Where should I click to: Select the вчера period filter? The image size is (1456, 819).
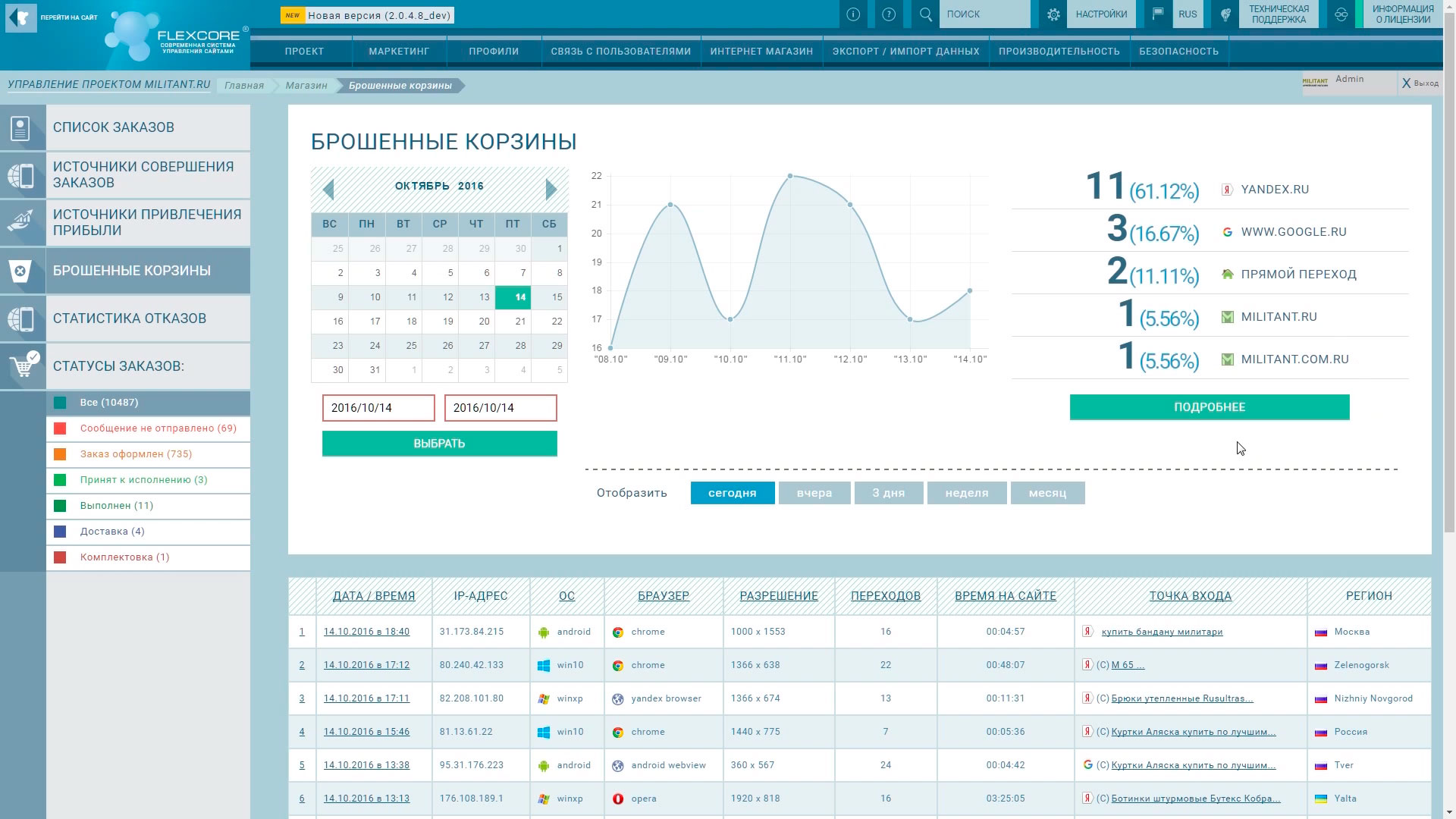click(x=814, y=493)
